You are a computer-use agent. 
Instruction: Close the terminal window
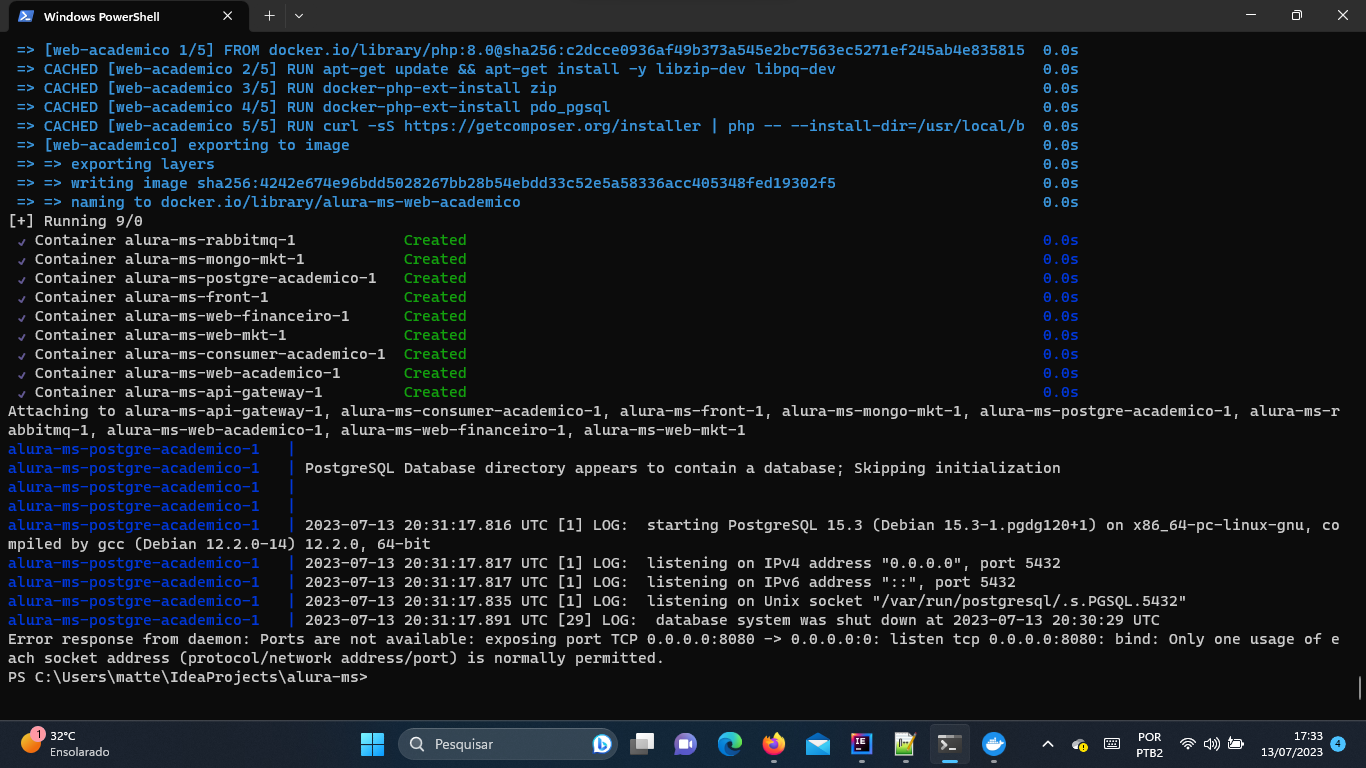click(x=1343, y=15)
